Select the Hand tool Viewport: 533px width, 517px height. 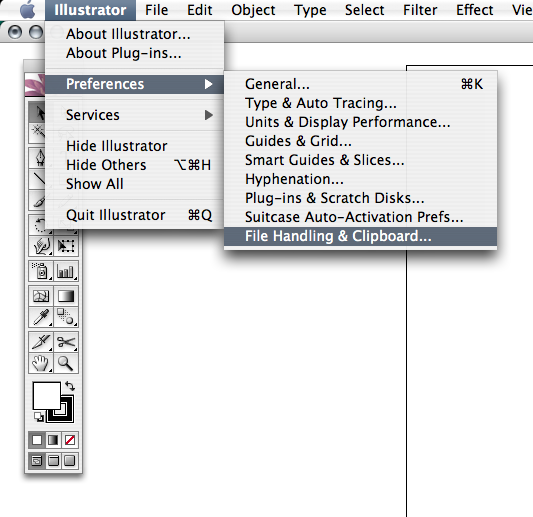coord(41,363)
